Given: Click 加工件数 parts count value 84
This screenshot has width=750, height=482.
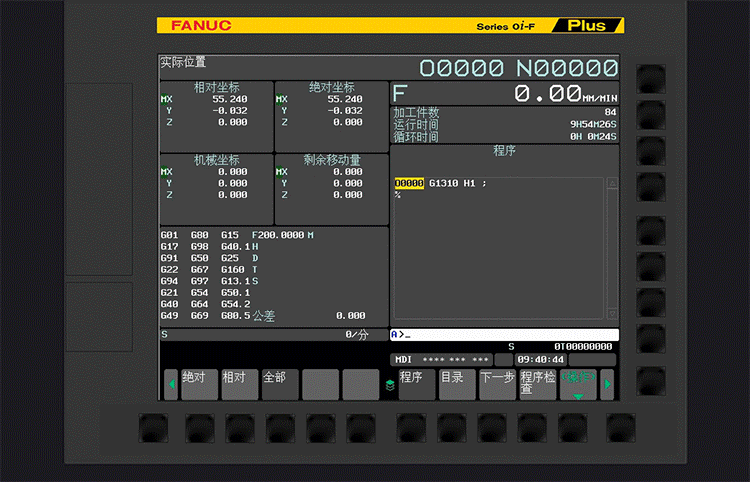Looking at the screenshot, I should point(610,112).
